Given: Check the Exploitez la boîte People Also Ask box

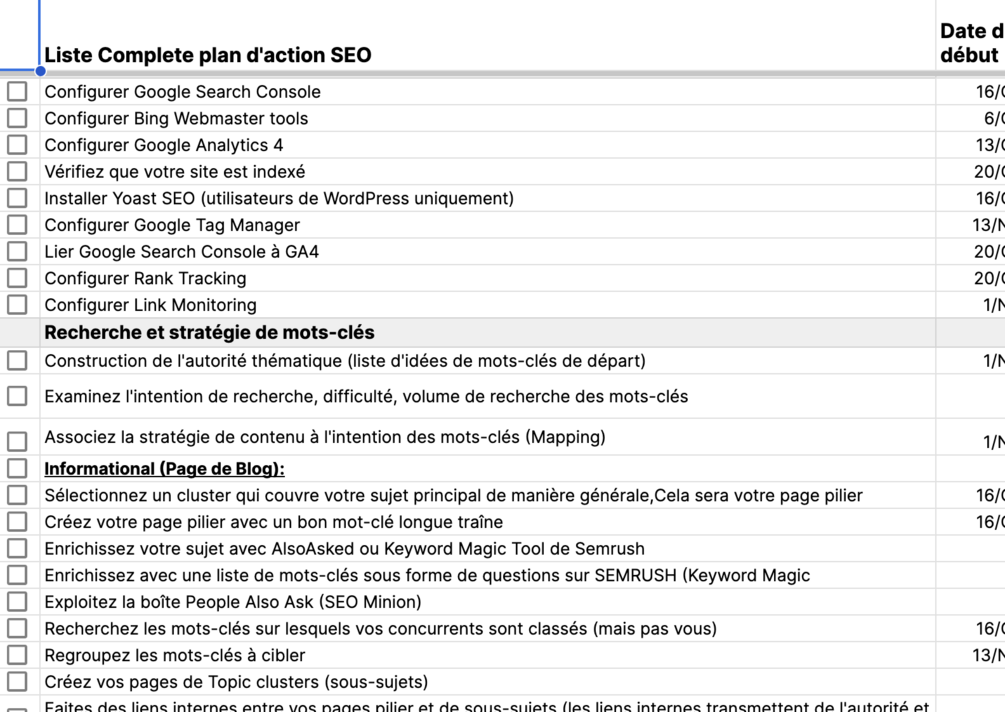Looking at the screenshot, I should click(x=17, y=602).
